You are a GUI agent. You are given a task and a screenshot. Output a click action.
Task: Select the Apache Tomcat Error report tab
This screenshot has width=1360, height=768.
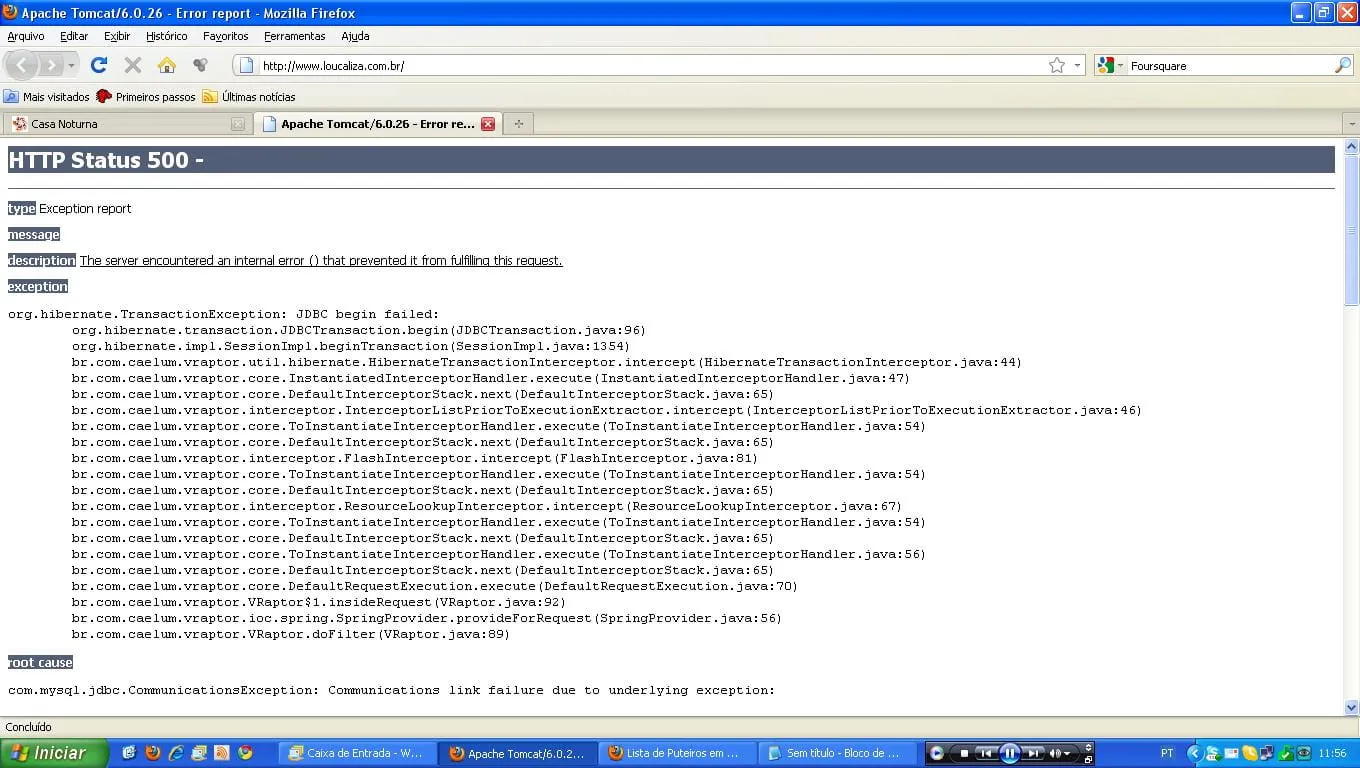(x=378, y=124)
